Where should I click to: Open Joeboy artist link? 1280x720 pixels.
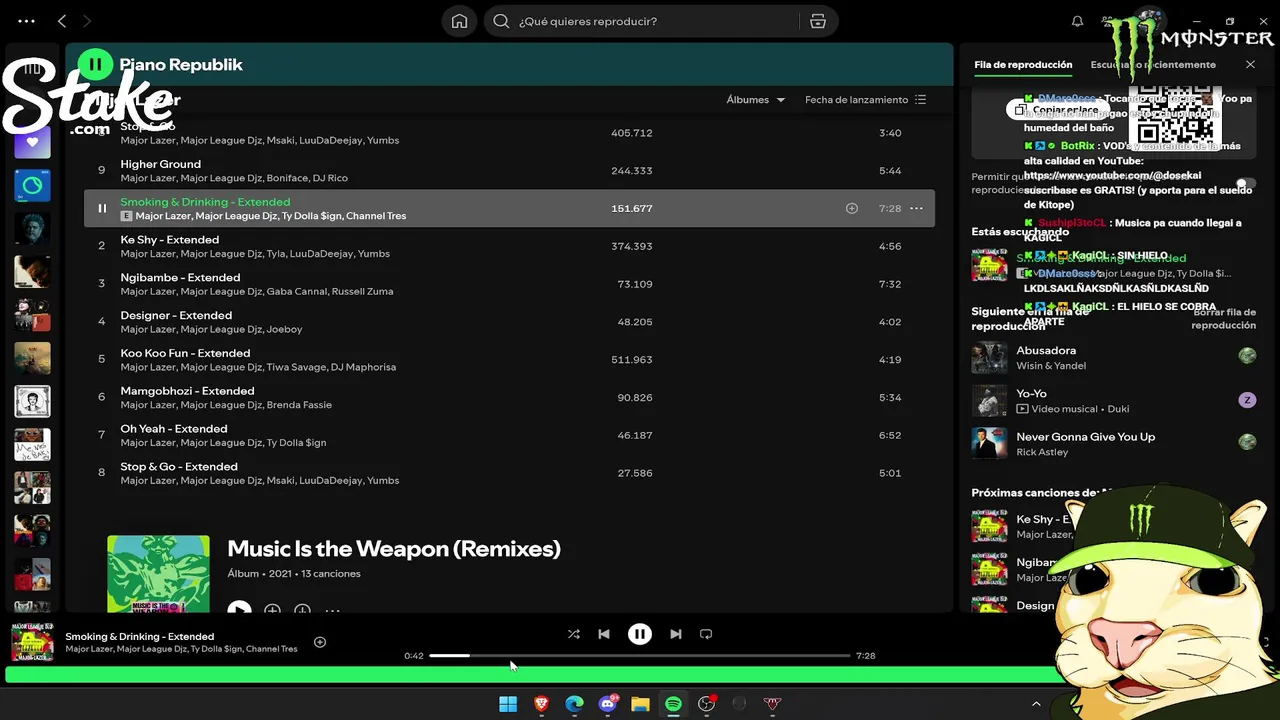coord(284,329)
